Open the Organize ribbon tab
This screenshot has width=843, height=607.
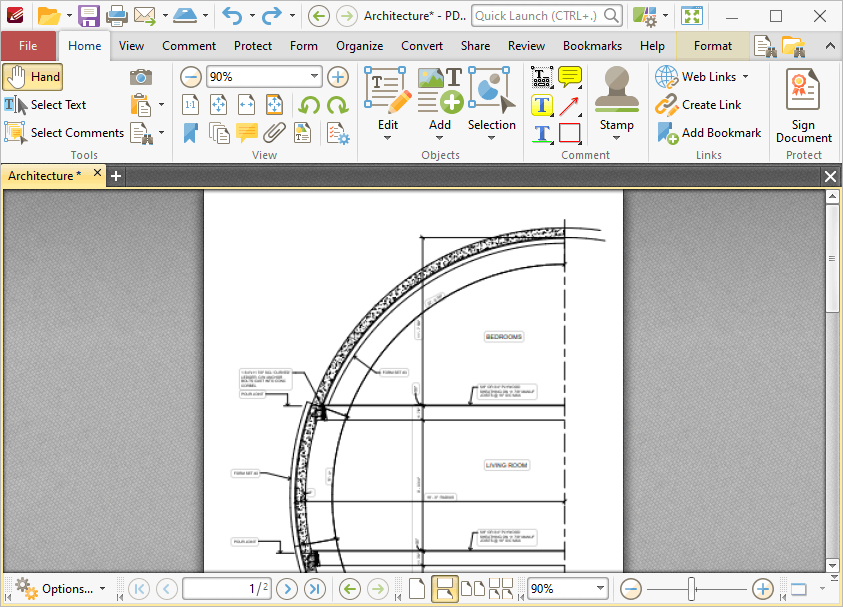[359, 46]
